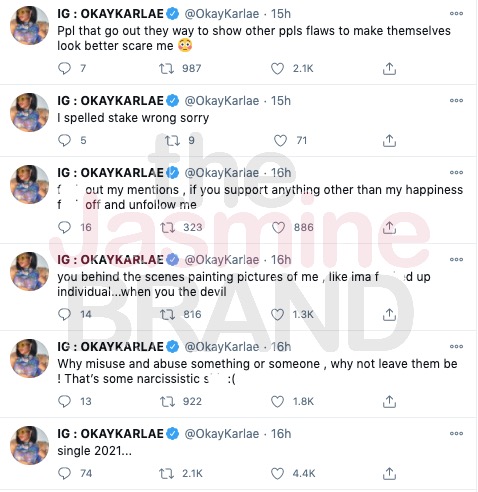Retweet the 'painting pictures of me' tweet

(167, 314)
